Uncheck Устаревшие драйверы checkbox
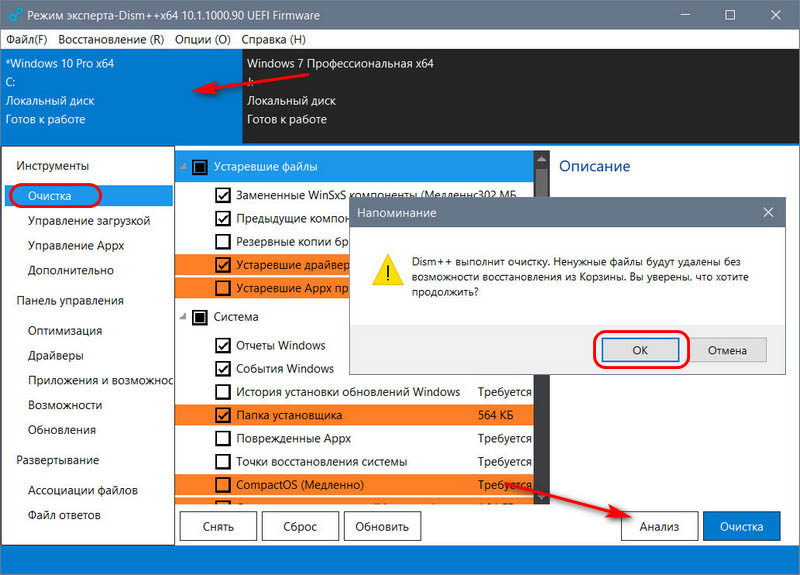800x575 pixels. point(222,265)
